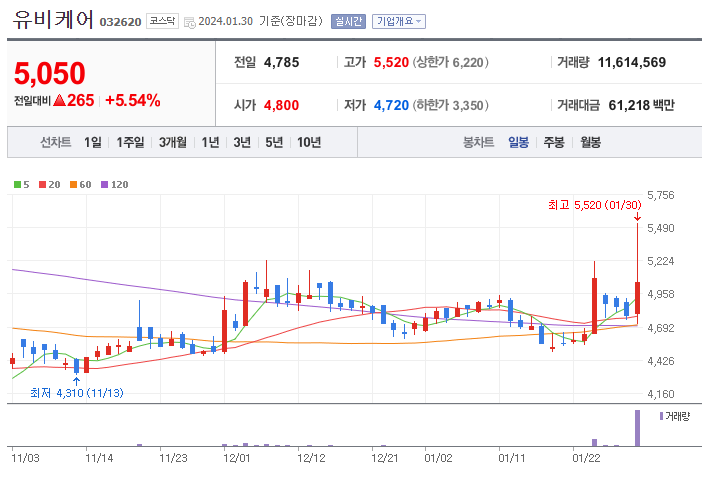Switch to the 주봉 weekly candle chart
702x477 pixels.
[x=554, y=142]
